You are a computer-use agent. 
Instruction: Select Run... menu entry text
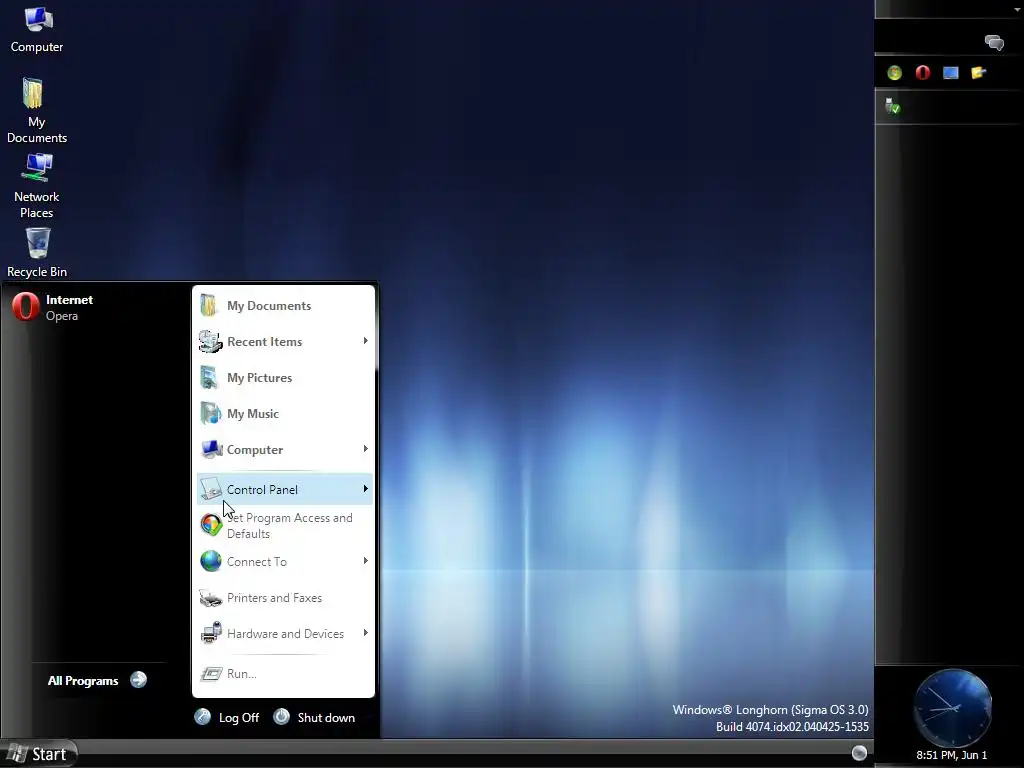point(242,673)
